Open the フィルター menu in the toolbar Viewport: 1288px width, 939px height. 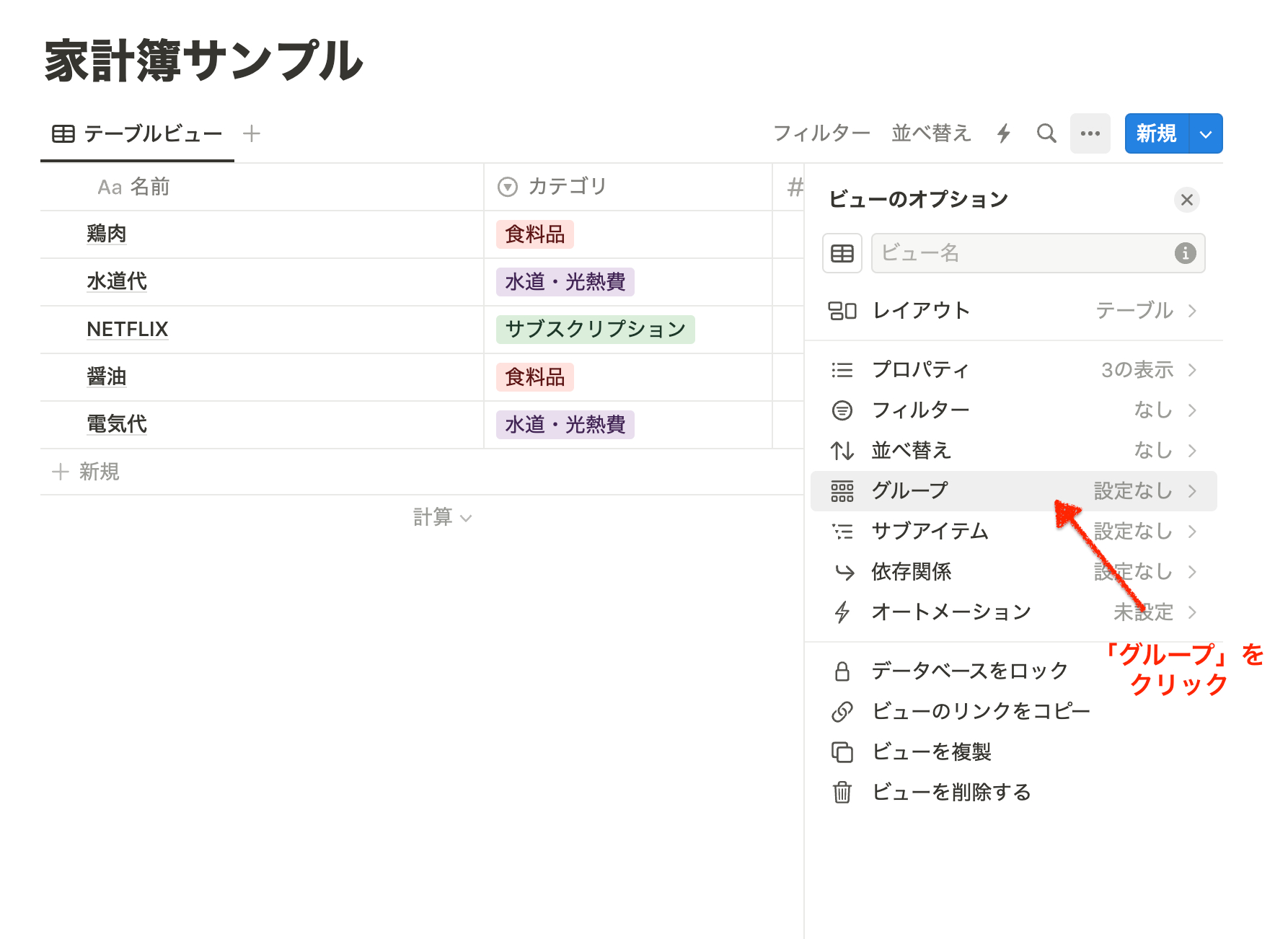(x=821, y=133)
